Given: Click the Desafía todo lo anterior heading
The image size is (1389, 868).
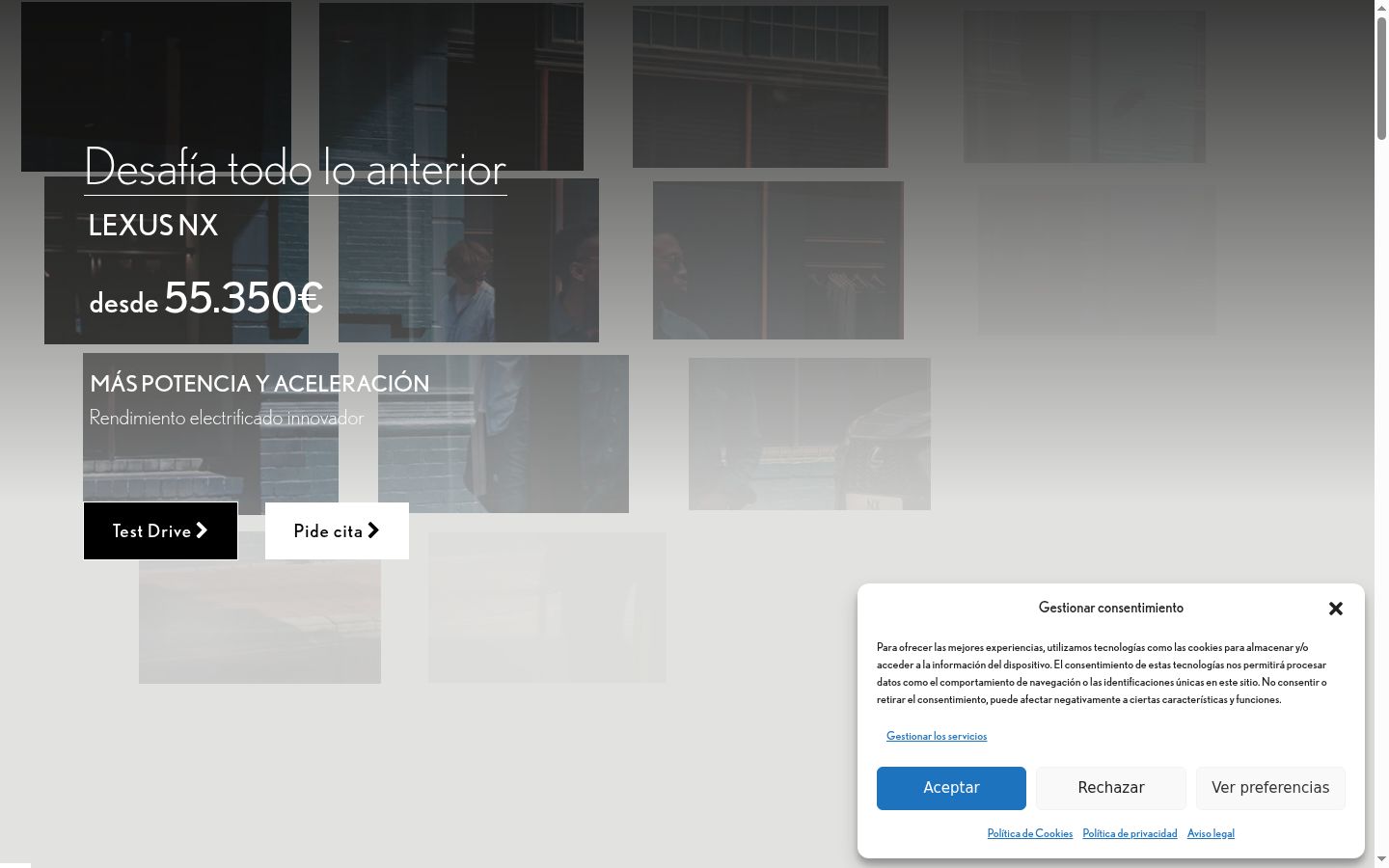Looking at the screenshot, I should pos(295,168).
